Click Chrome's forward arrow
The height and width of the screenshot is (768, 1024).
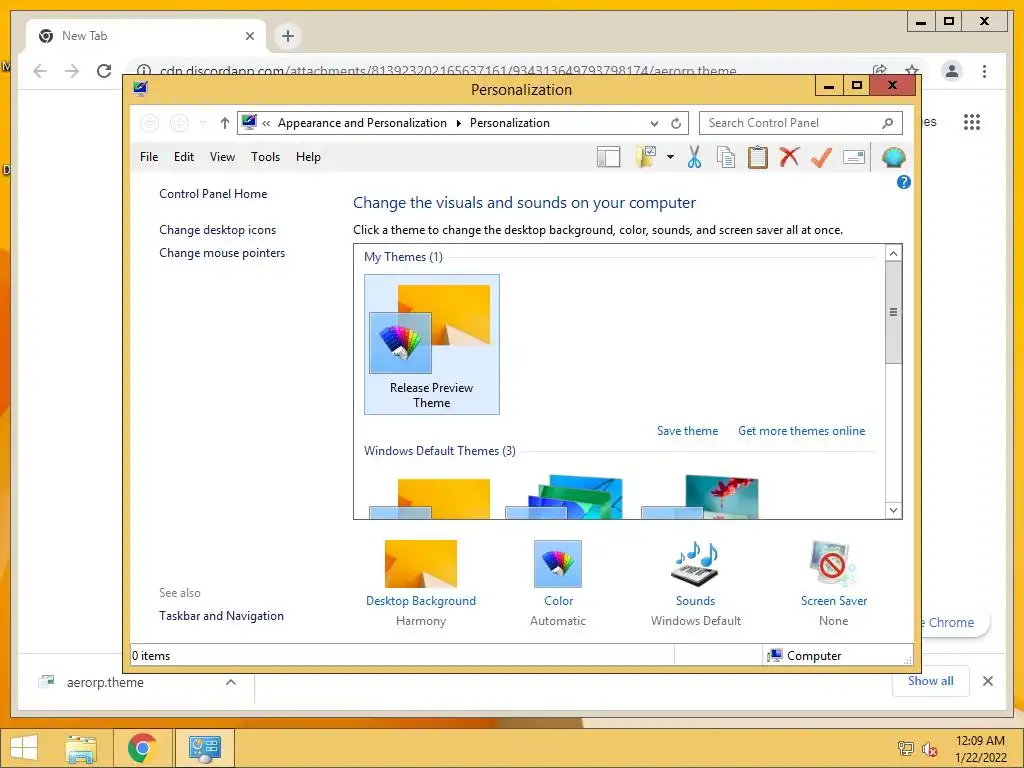72,71
